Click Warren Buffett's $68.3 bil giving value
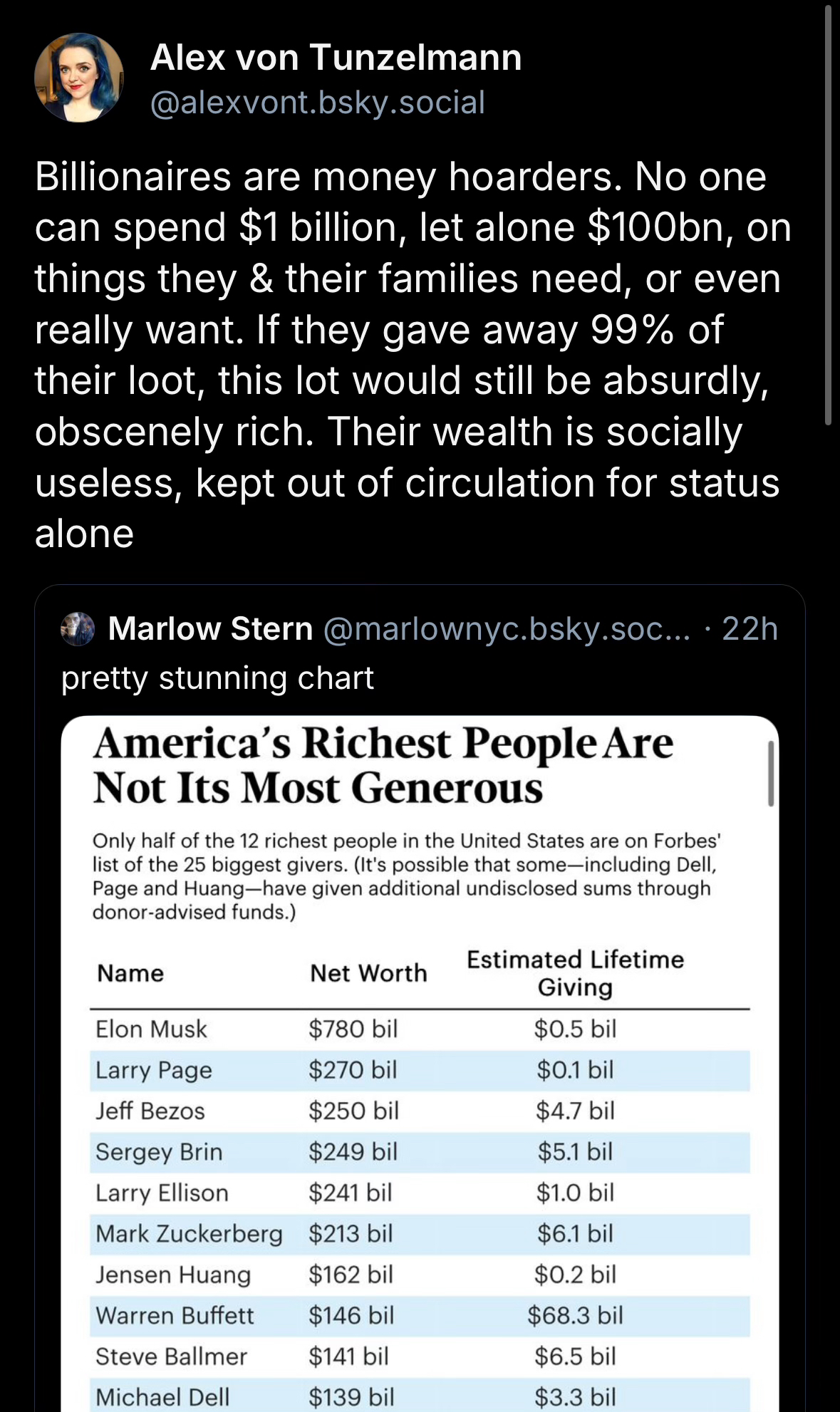The image size is (840, 1412). (575, 1316)
